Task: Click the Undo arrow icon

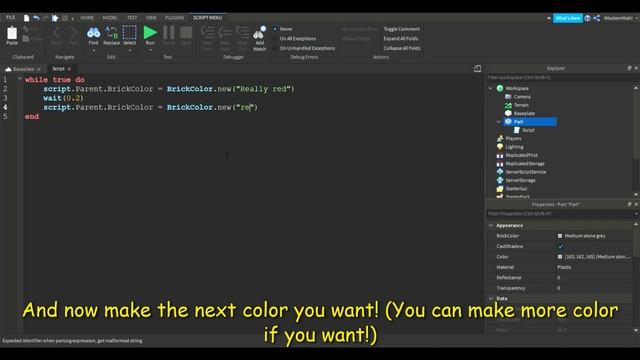Action: [36, 18]
